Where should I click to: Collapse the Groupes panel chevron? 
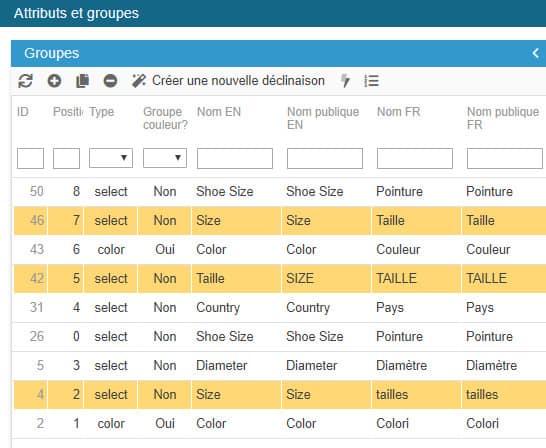[536, 53]
